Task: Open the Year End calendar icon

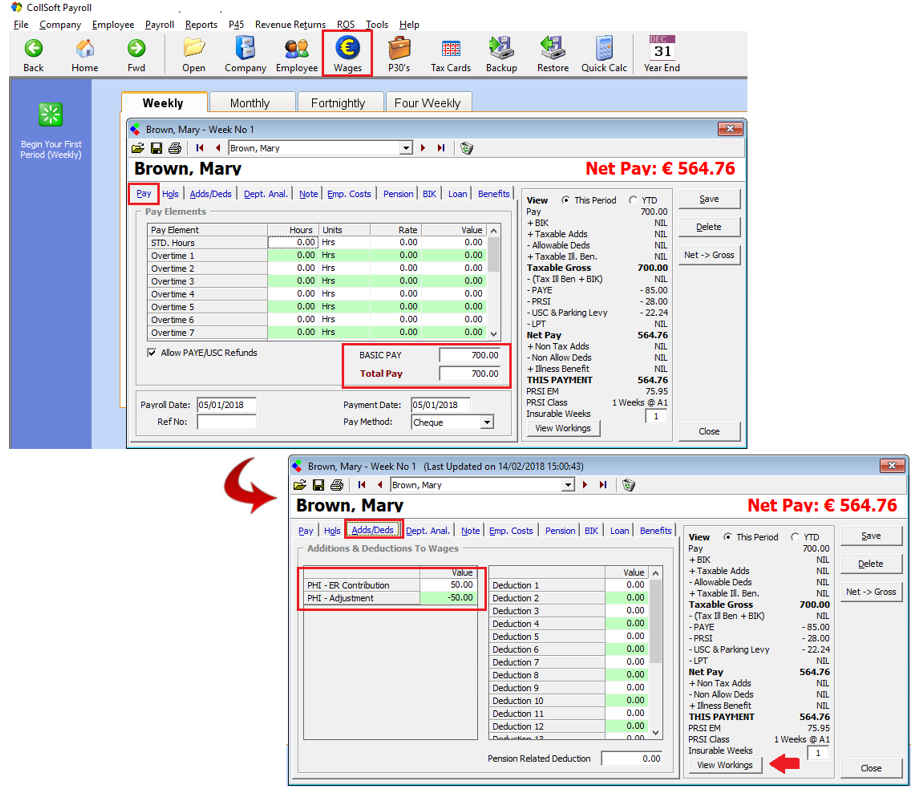Action: 661,48
